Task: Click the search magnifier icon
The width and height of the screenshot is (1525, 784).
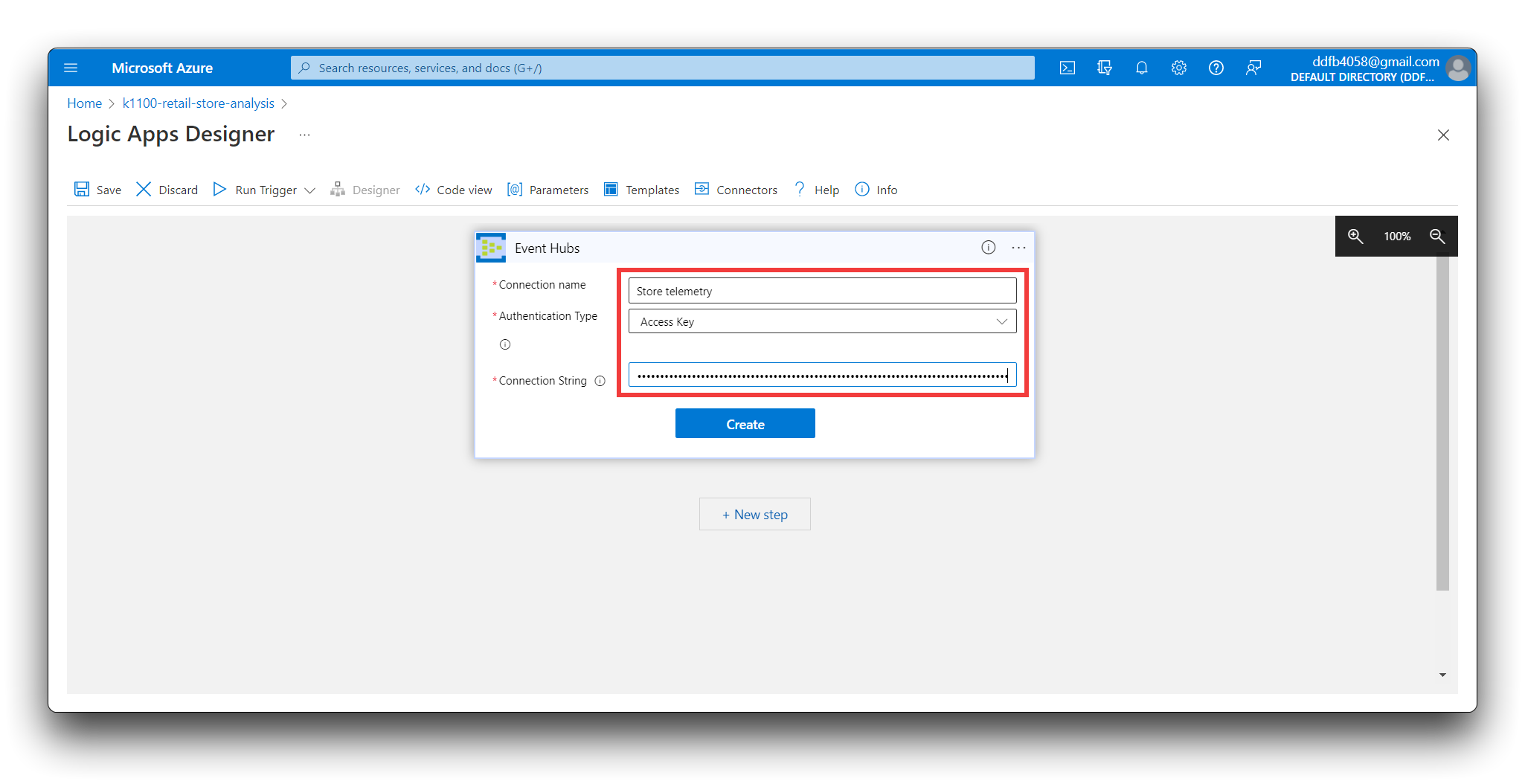Action: click(x=304, y=68)
